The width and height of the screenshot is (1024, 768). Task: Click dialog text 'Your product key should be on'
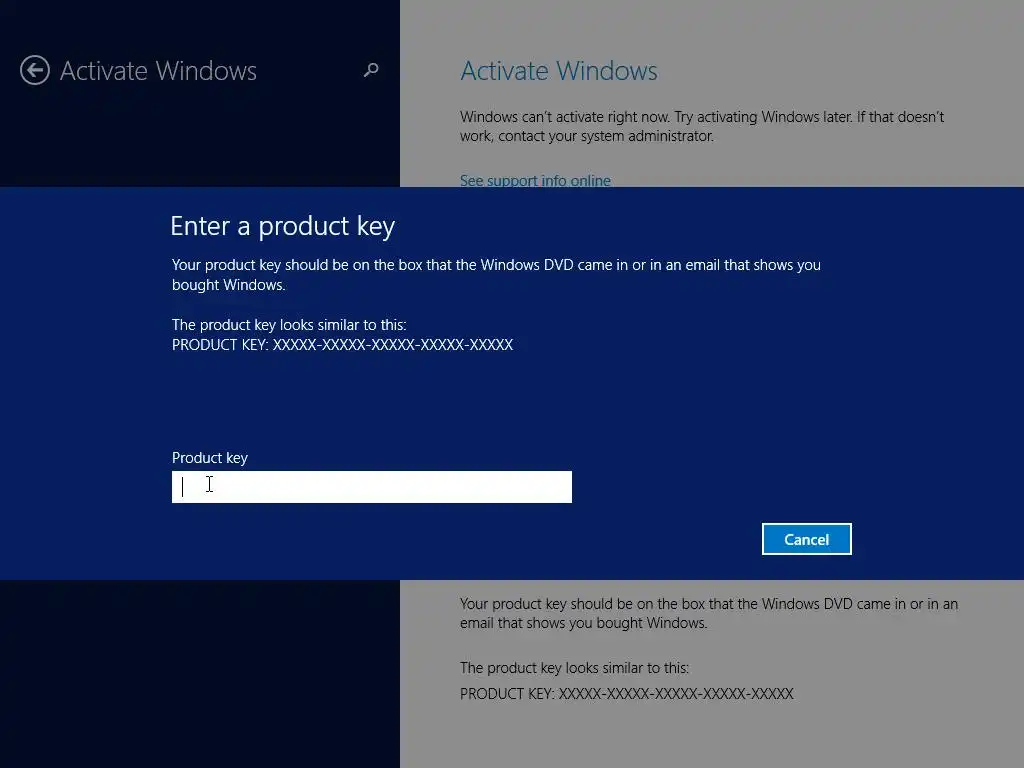[x=496, y=275]
